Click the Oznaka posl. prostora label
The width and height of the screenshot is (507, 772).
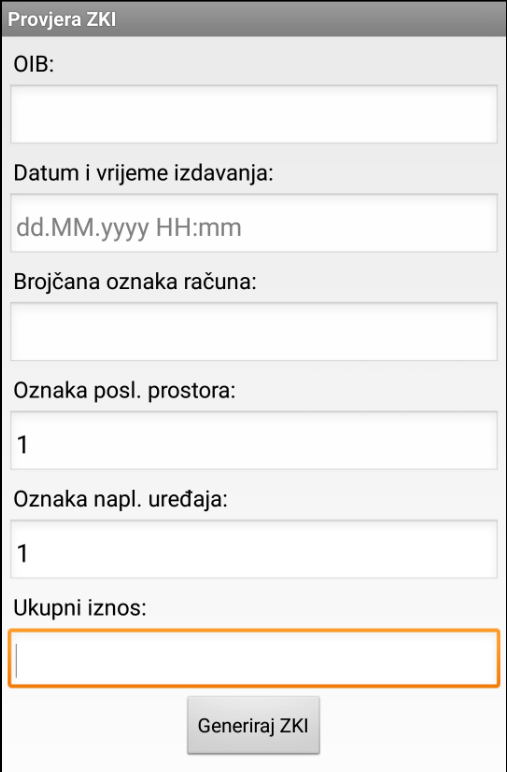(125, 391)
